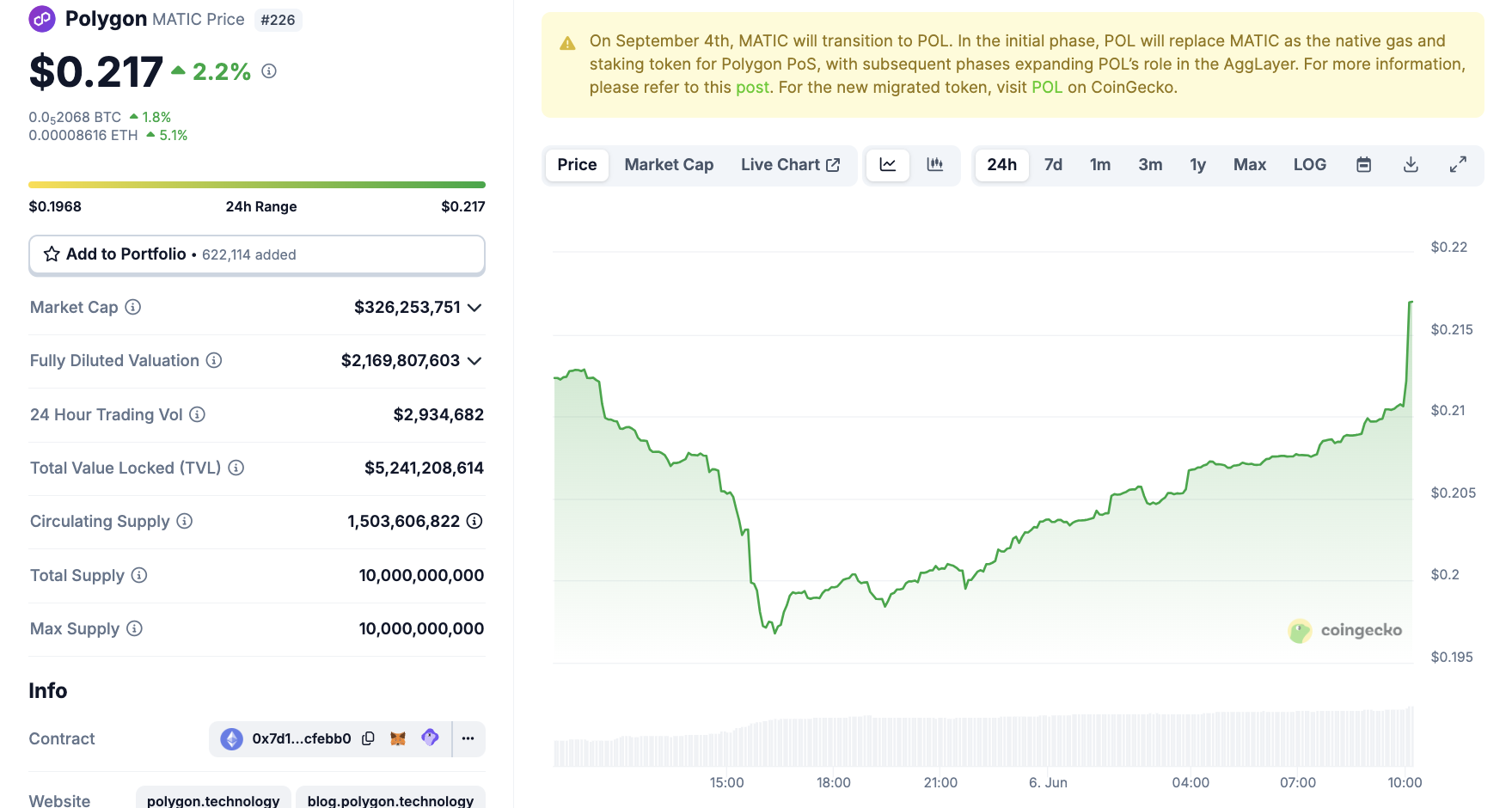
Task: Open the calendar date range picker
Action: 1363,165
